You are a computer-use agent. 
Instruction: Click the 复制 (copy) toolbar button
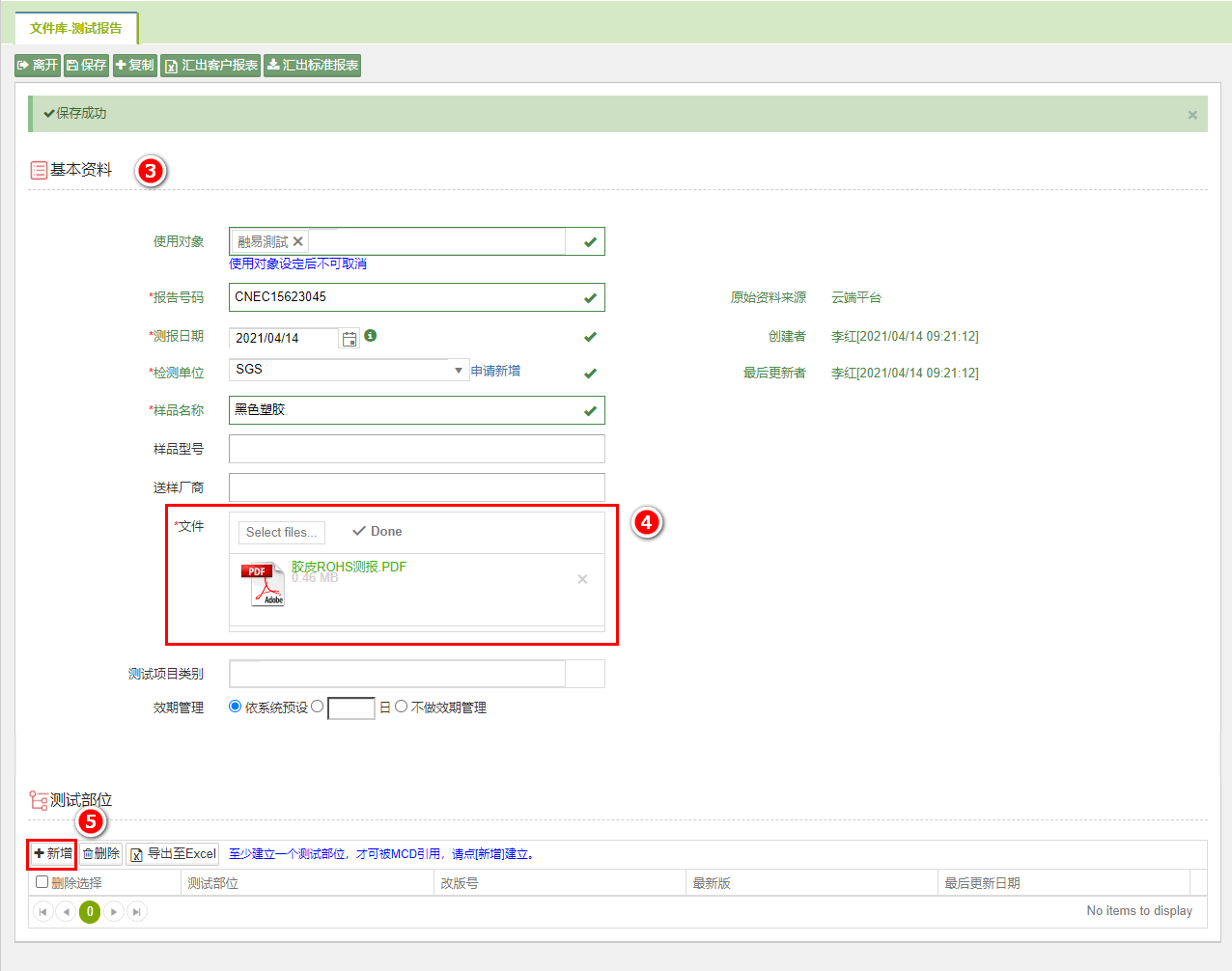point(135,66)
